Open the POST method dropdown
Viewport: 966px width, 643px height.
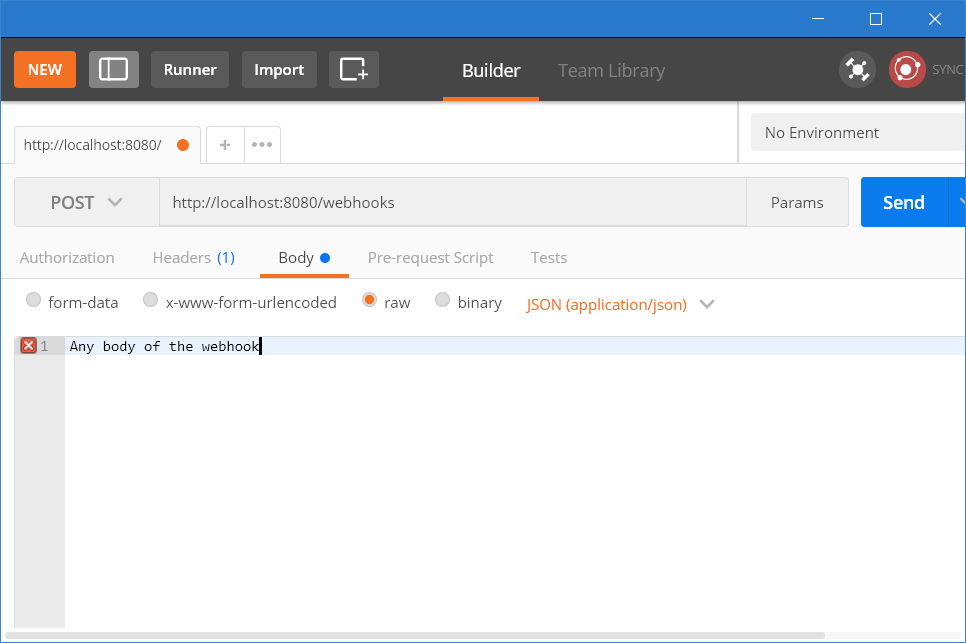click(x=85, y=201)
